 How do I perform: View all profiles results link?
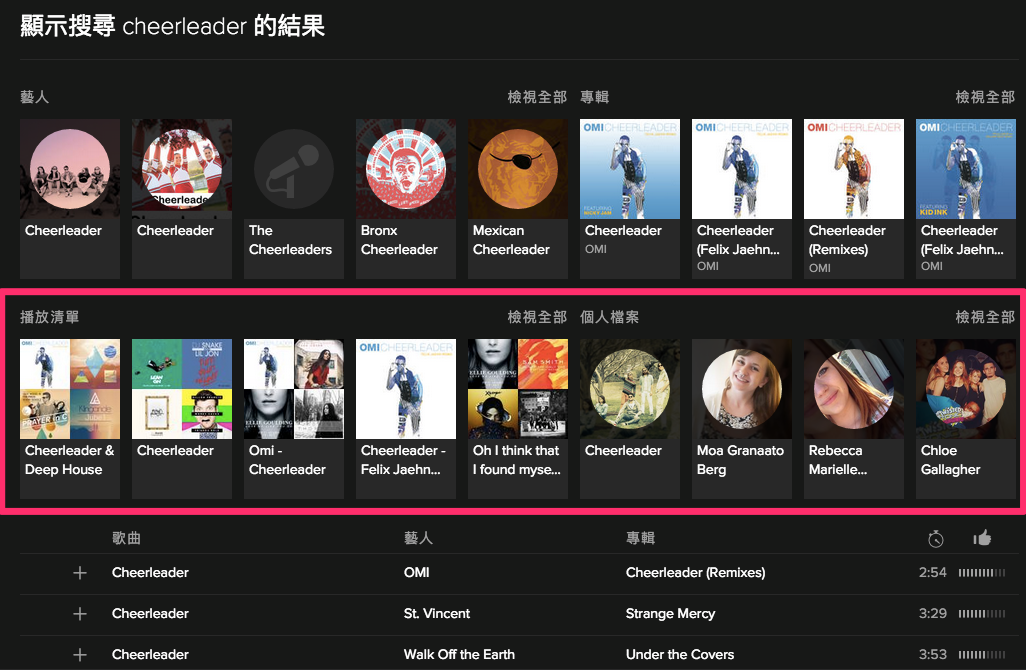tap(985, 317)
